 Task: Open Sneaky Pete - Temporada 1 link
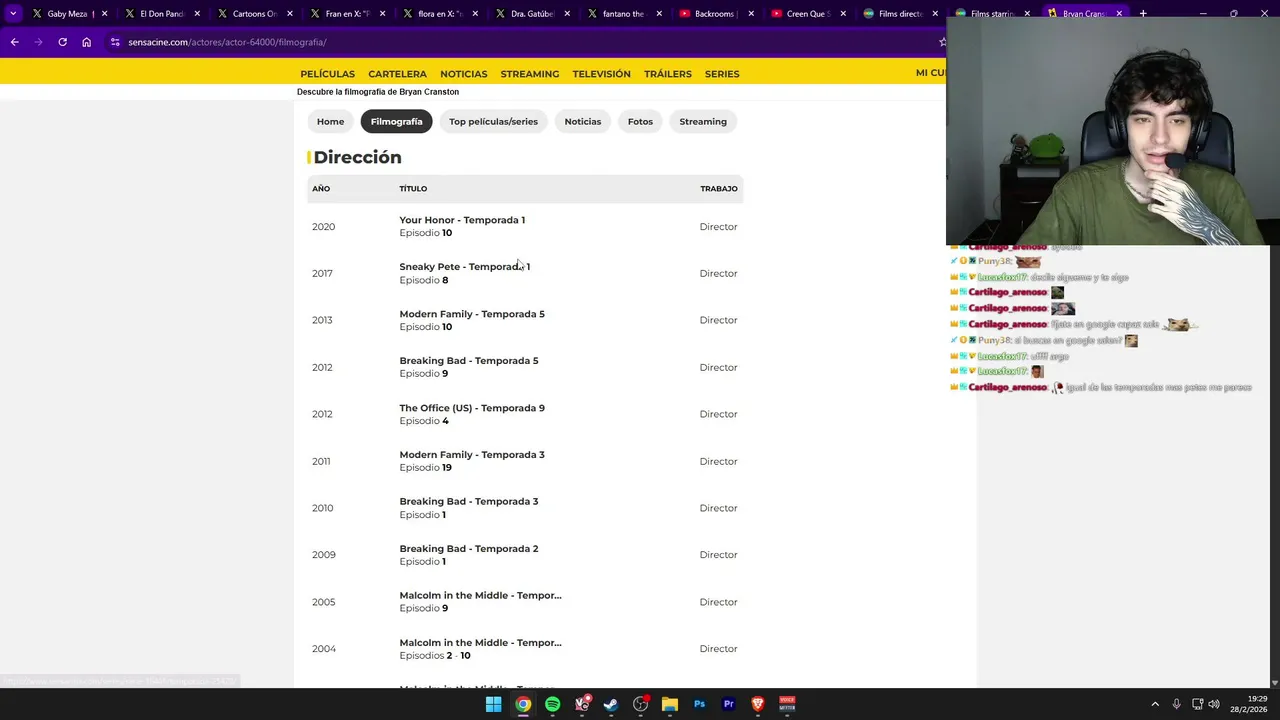pyautogui.click(x=465, y=267)
